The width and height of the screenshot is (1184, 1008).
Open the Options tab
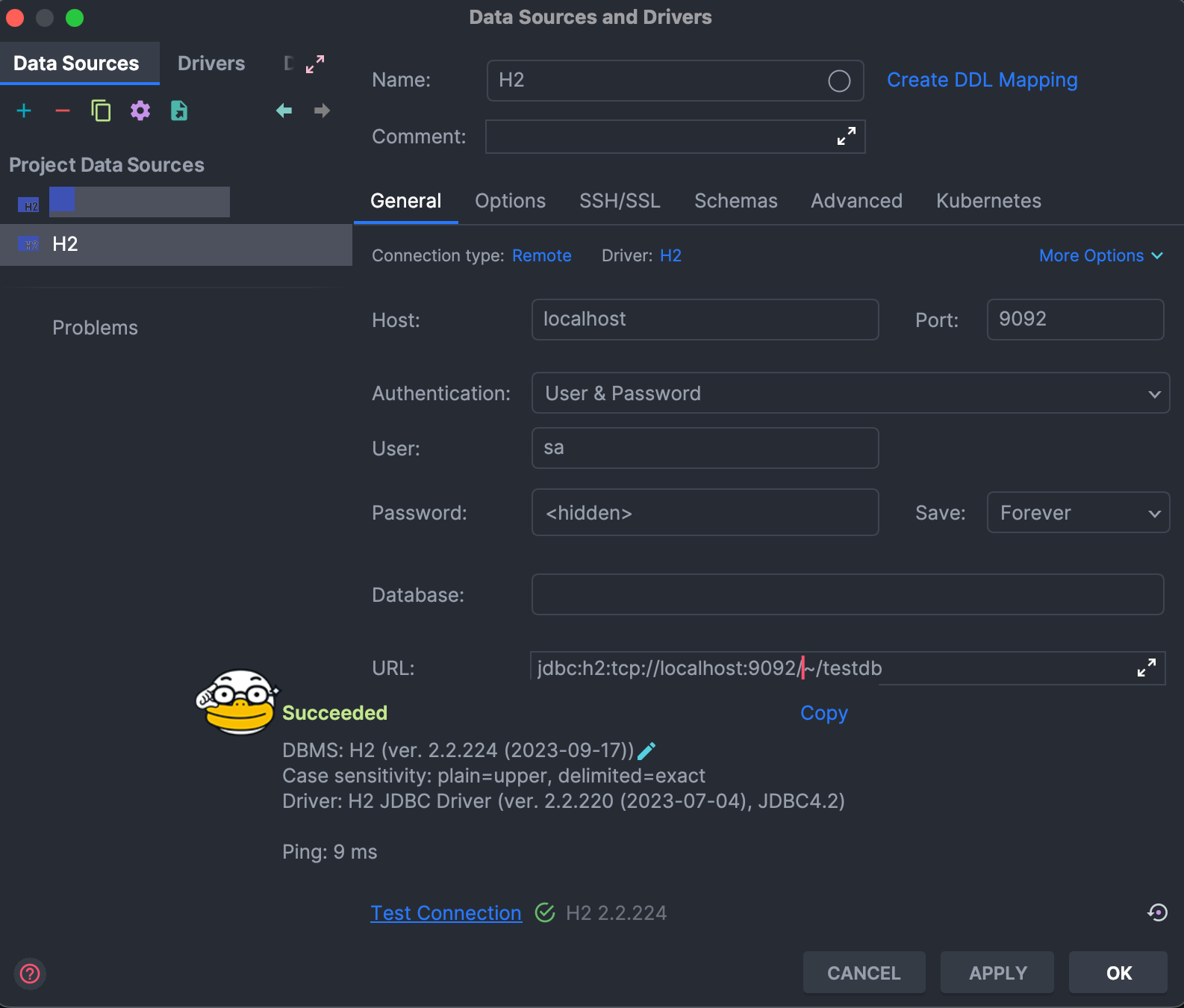pos(510,201)
